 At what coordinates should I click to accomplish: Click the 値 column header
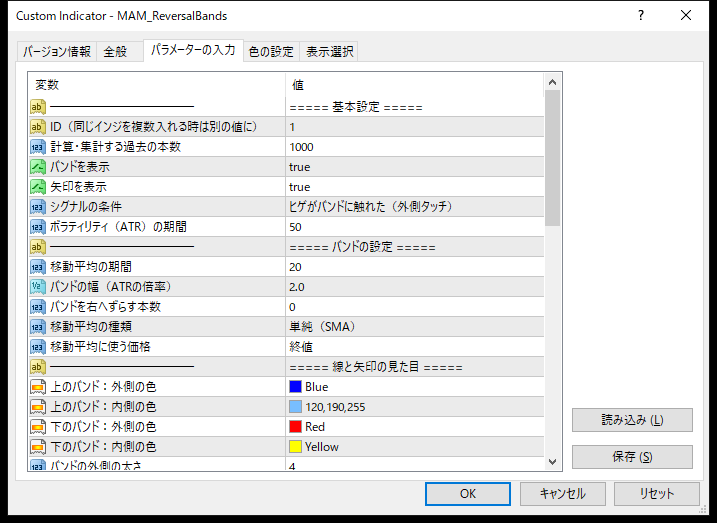415,85
